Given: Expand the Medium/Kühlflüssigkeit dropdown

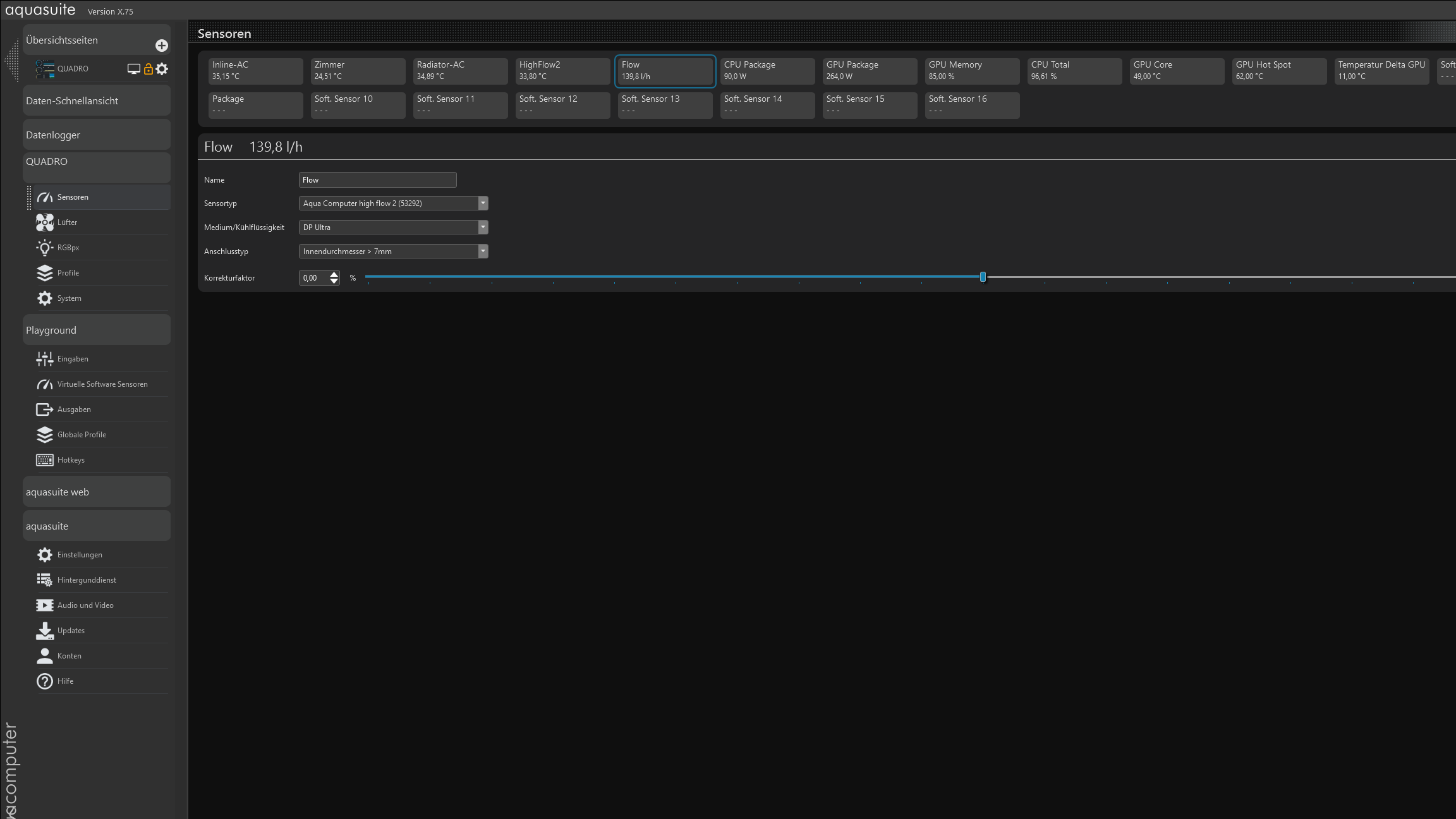Looking at the screenshot, I should click(x=483, y=227).
